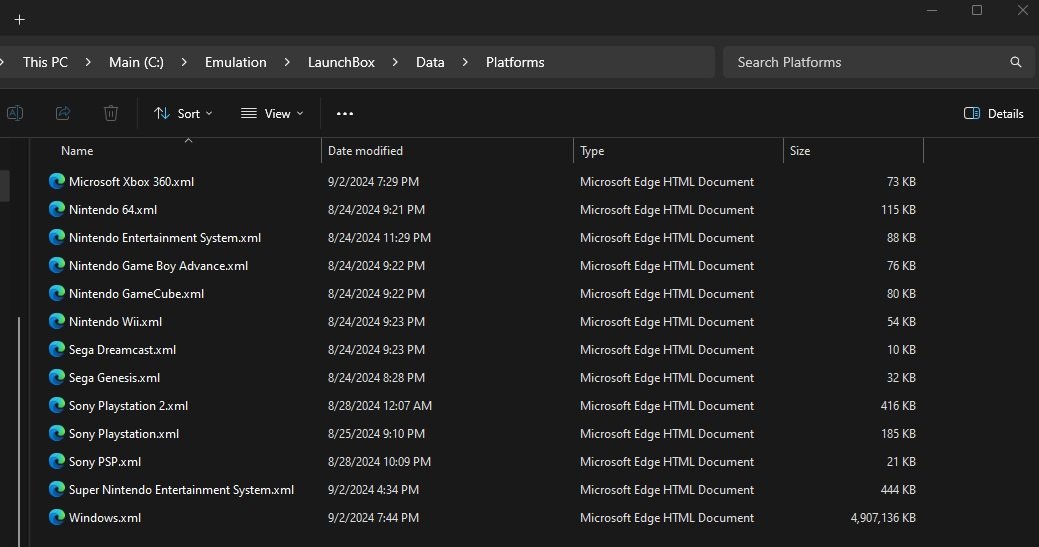The width and height of the screenshot is (1039, 547).
Task: Click the 4,907,136 KB size value
Action: pyautogui.click(x=883, y=517)
